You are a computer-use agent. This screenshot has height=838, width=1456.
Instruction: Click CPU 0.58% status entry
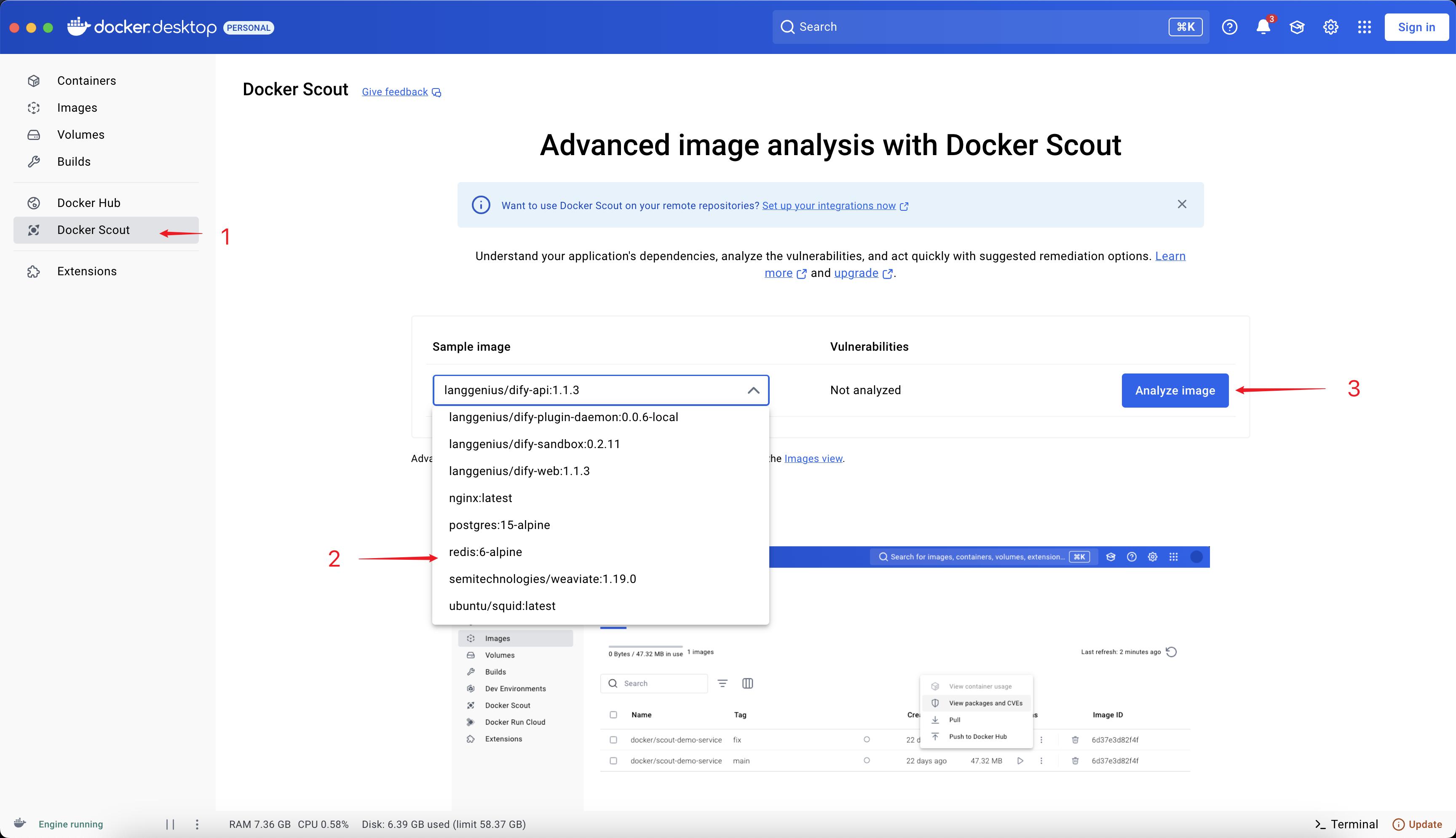(x=323, y=824)
